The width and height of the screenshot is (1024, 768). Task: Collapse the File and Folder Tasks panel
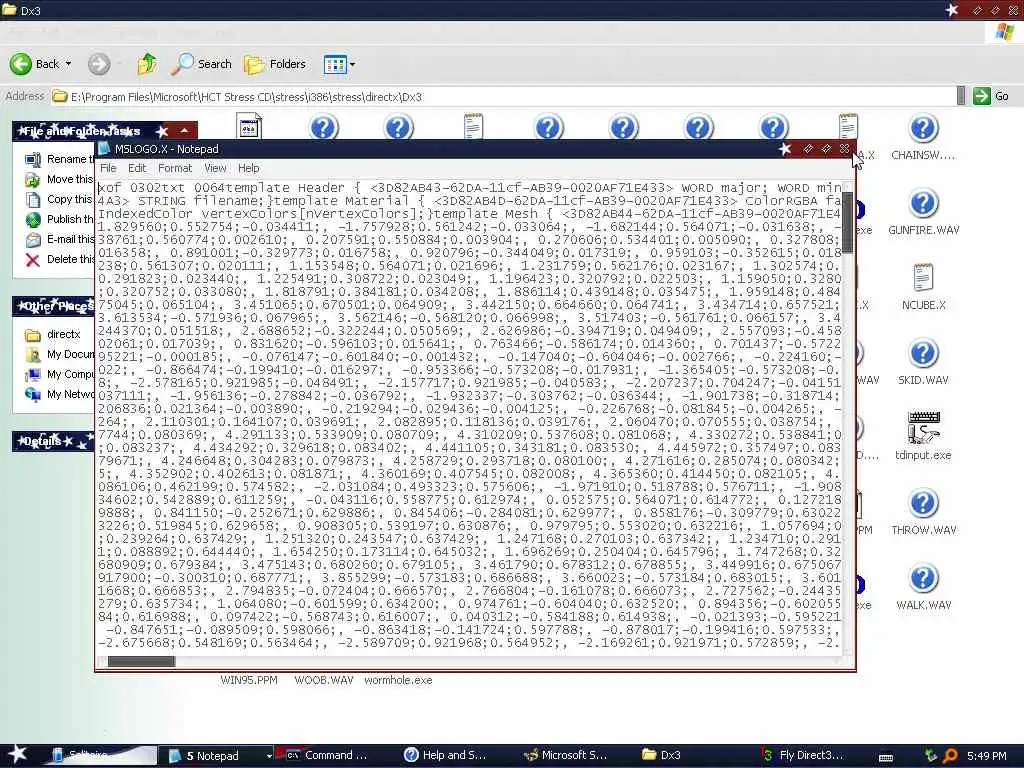click(185, 131)
